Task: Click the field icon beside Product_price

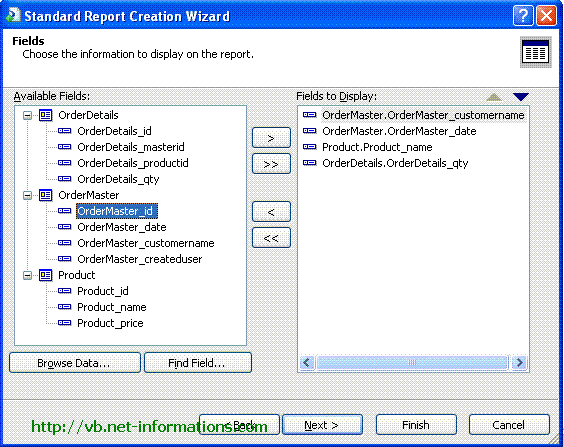Action: pyautogui.click(x=65, y=323)
